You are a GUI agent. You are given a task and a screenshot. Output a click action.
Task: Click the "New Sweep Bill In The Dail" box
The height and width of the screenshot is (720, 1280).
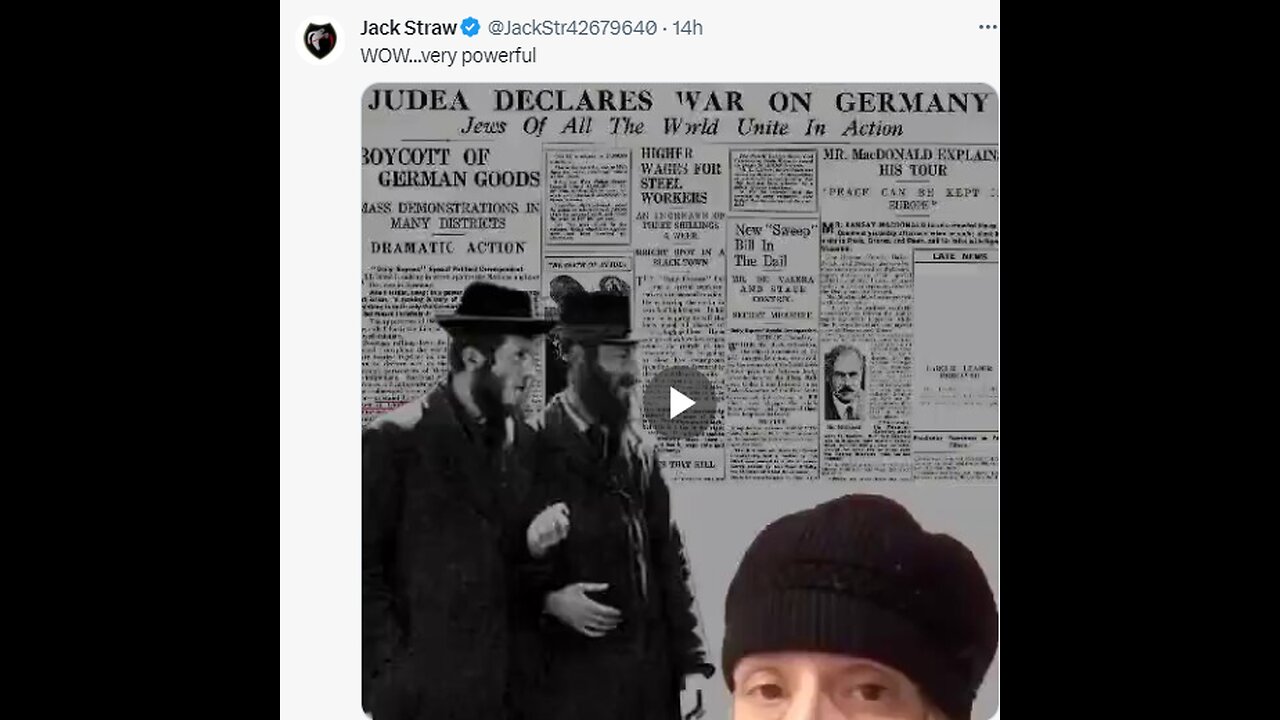click(775, 245)
